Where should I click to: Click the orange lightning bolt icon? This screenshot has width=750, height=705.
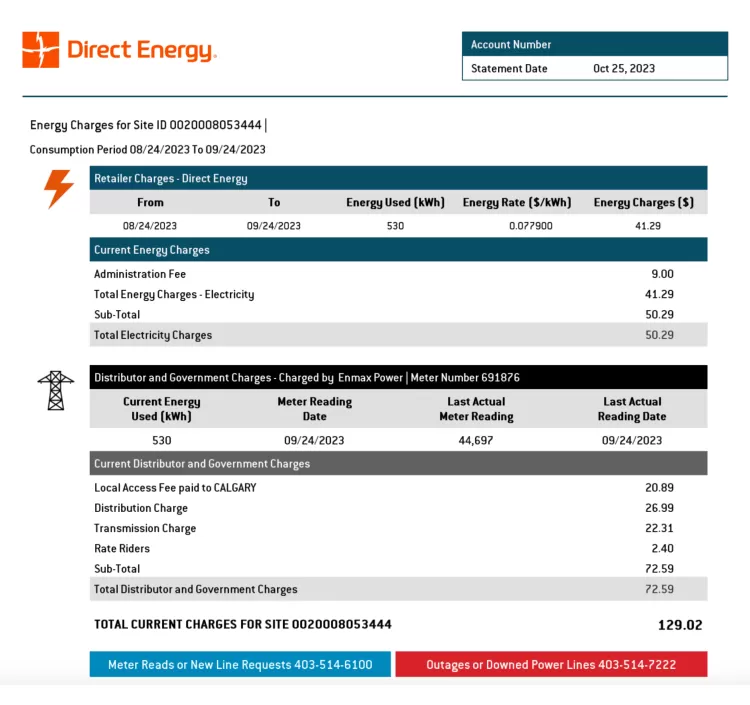point(59,188)
